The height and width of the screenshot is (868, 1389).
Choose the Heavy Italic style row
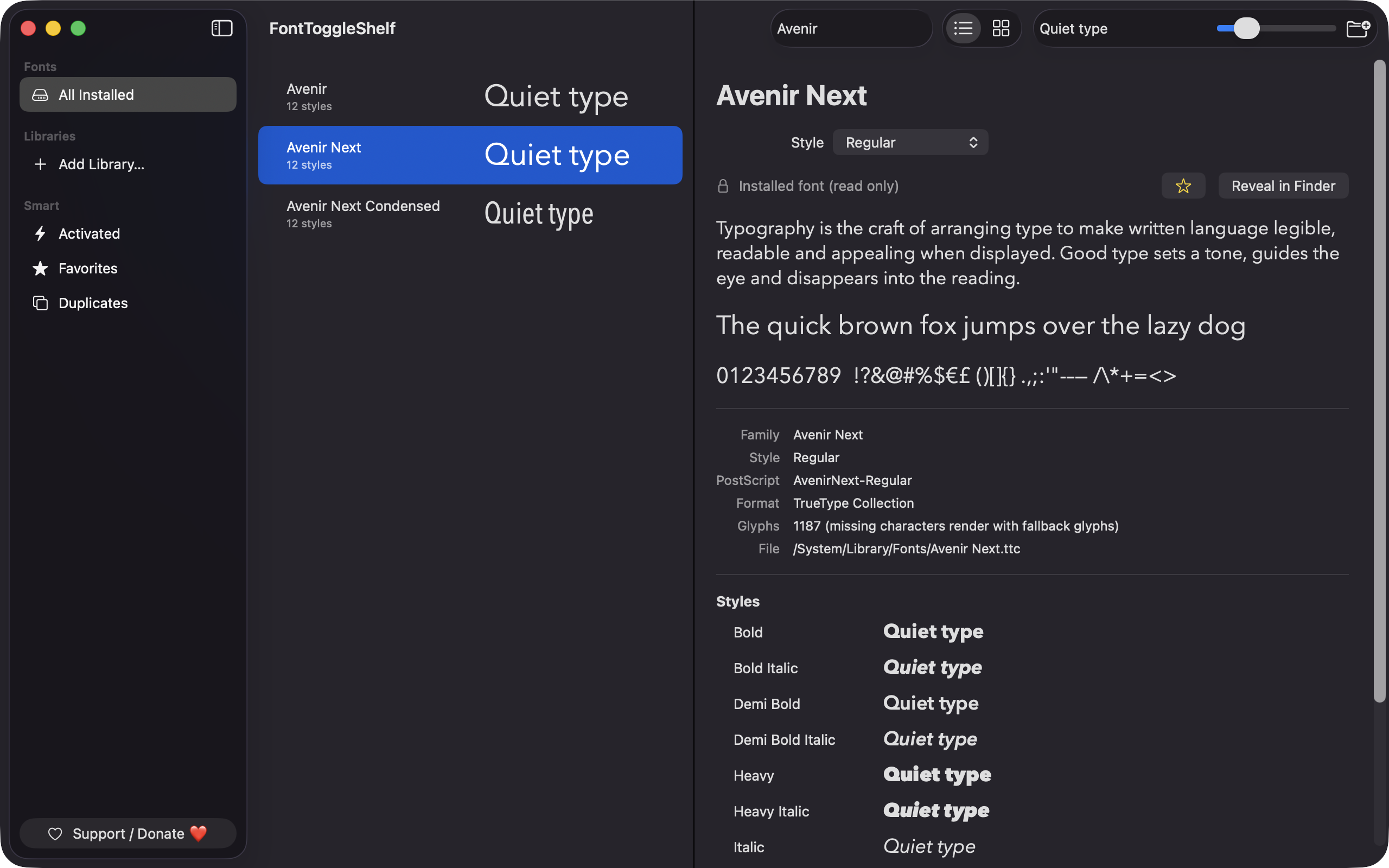[1032, 811]
